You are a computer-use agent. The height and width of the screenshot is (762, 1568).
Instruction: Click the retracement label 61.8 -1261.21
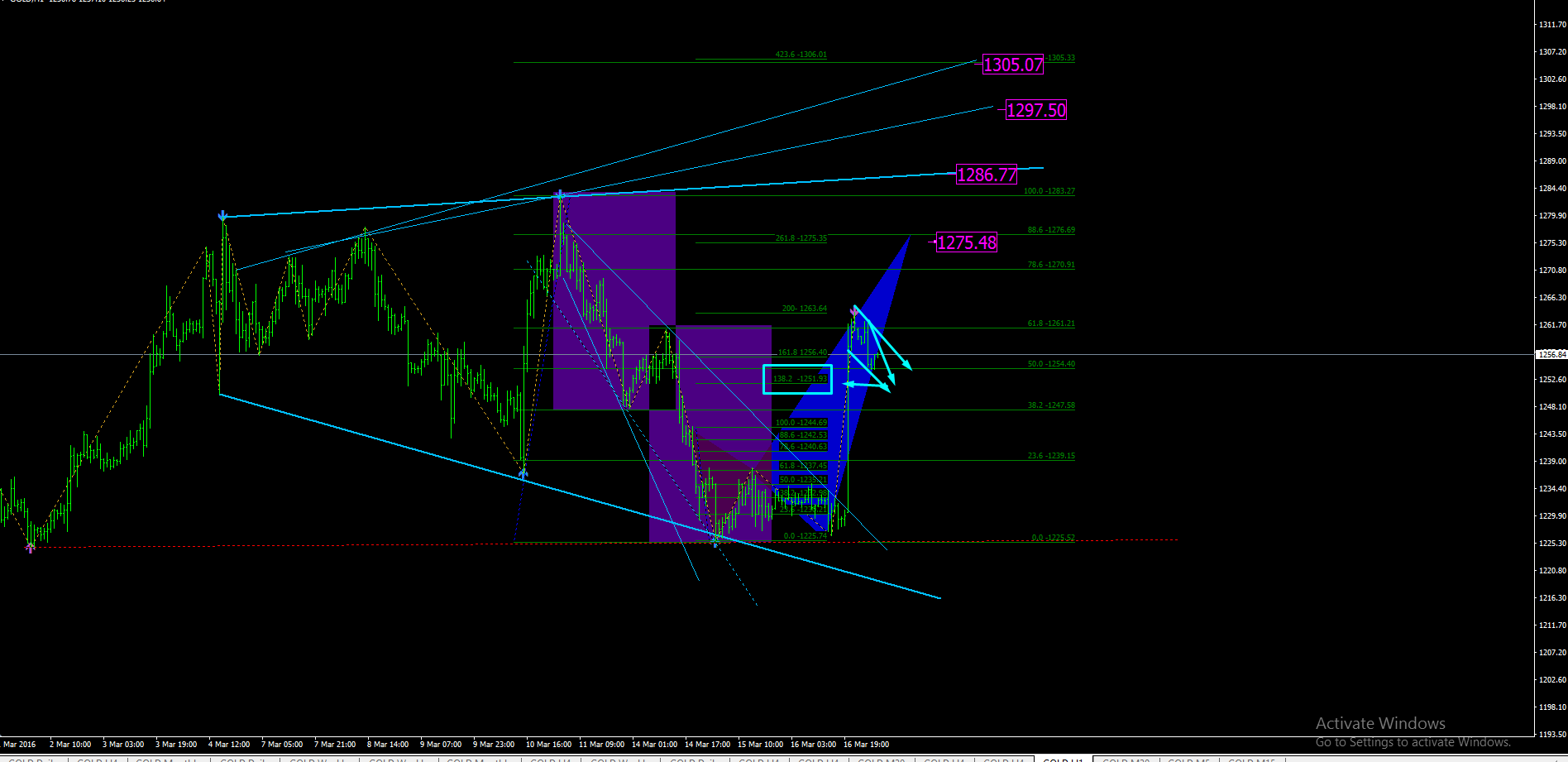tap(1051, 323)
